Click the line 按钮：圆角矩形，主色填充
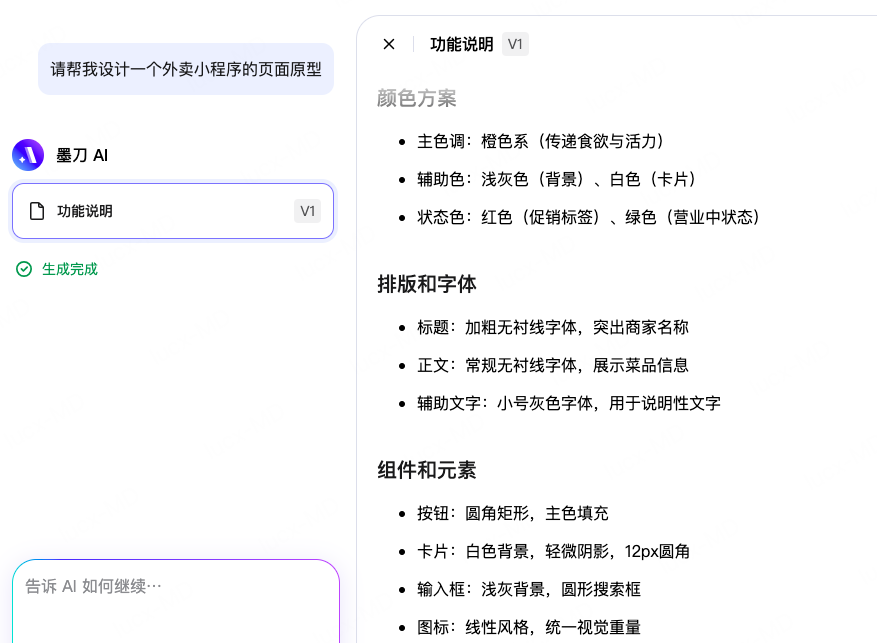 [x=512, y=513]
